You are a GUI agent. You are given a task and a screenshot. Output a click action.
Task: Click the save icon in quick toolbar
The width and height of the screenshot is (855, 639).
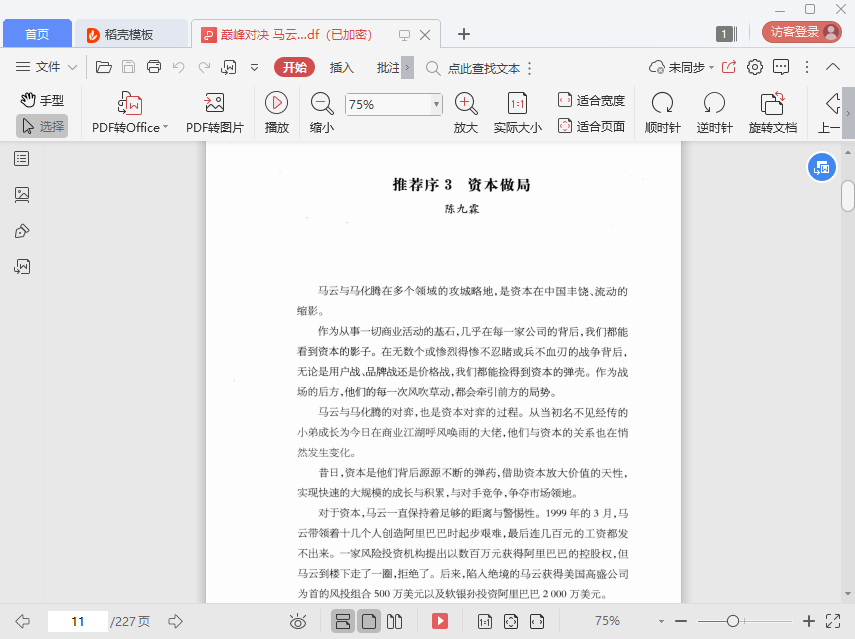pyautogui.click(x=128, y=67)
